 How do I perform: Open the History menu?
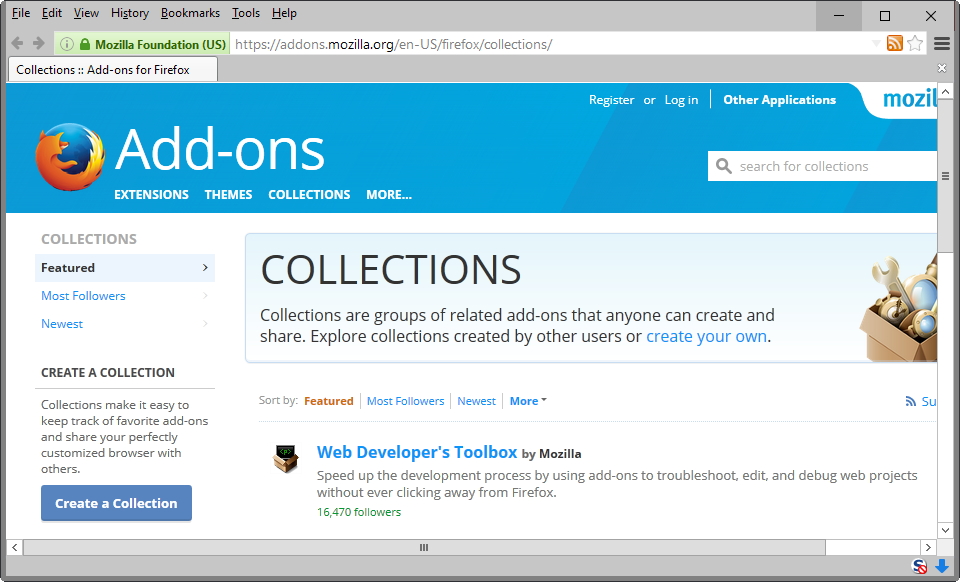(x=130, y=13)
